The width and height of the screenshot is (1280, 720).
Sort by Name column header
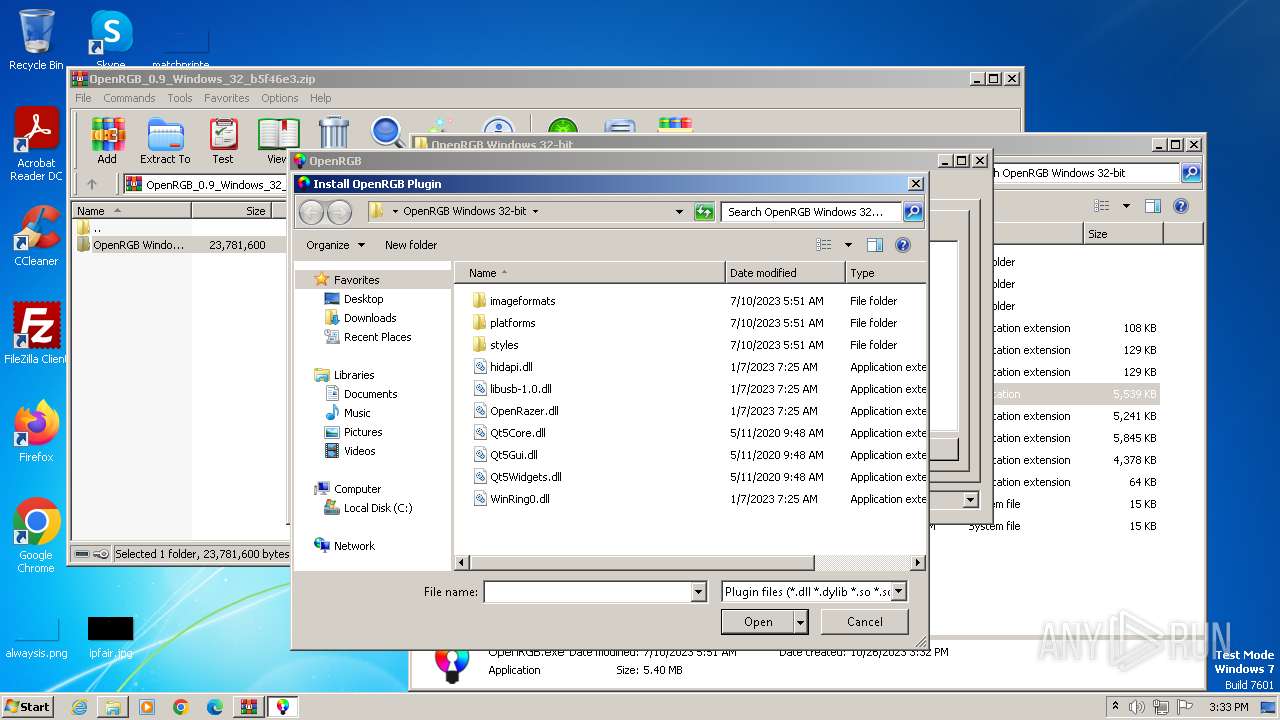click(x=590, y=273)
